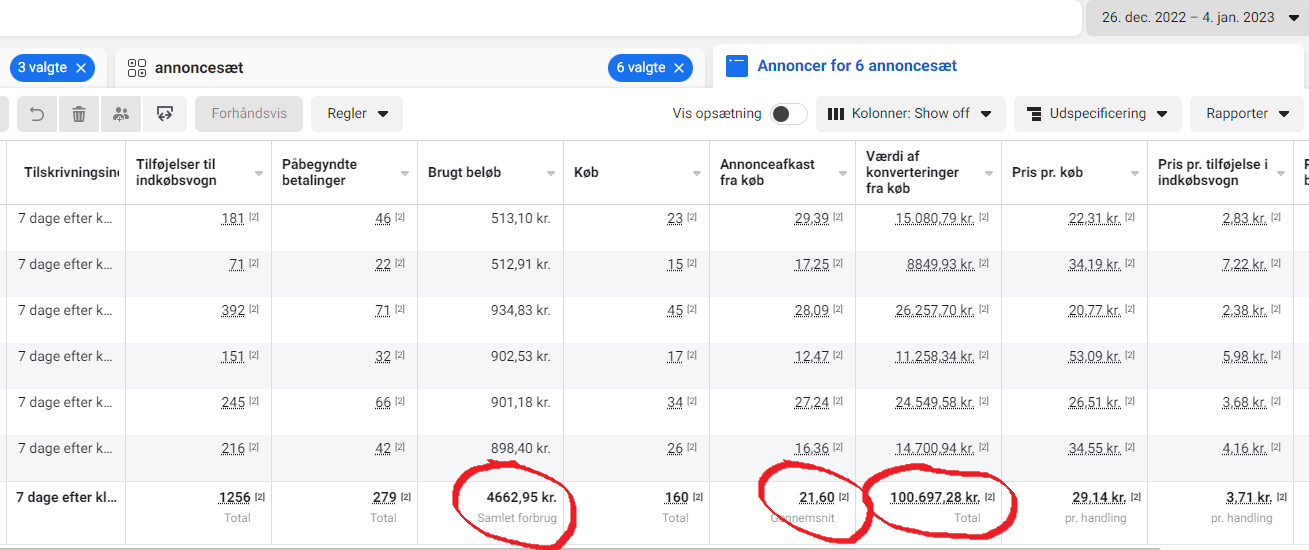Click the 26.257,70 kr. conversion value
Image resolution: width=1309 pixels, height=550 pixels.
935,310
